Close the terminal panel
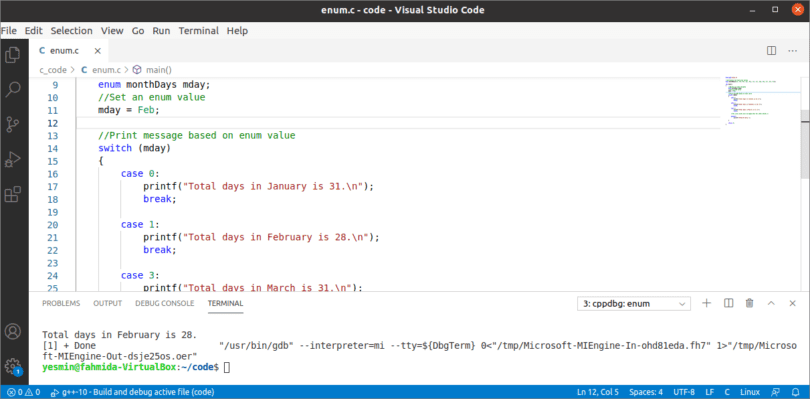 [792, 303]
